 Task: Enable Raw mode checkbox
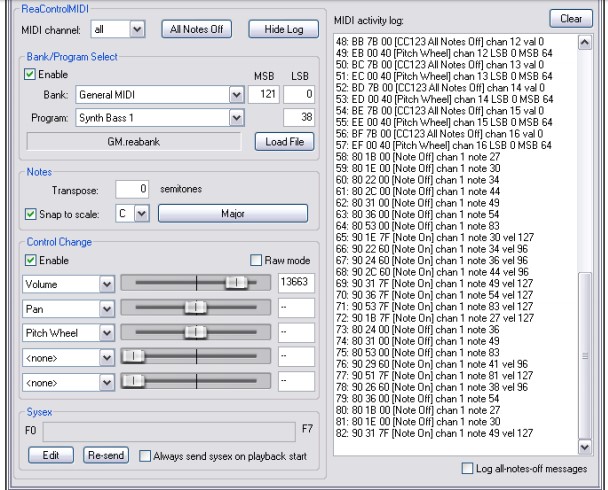(255, 260)
